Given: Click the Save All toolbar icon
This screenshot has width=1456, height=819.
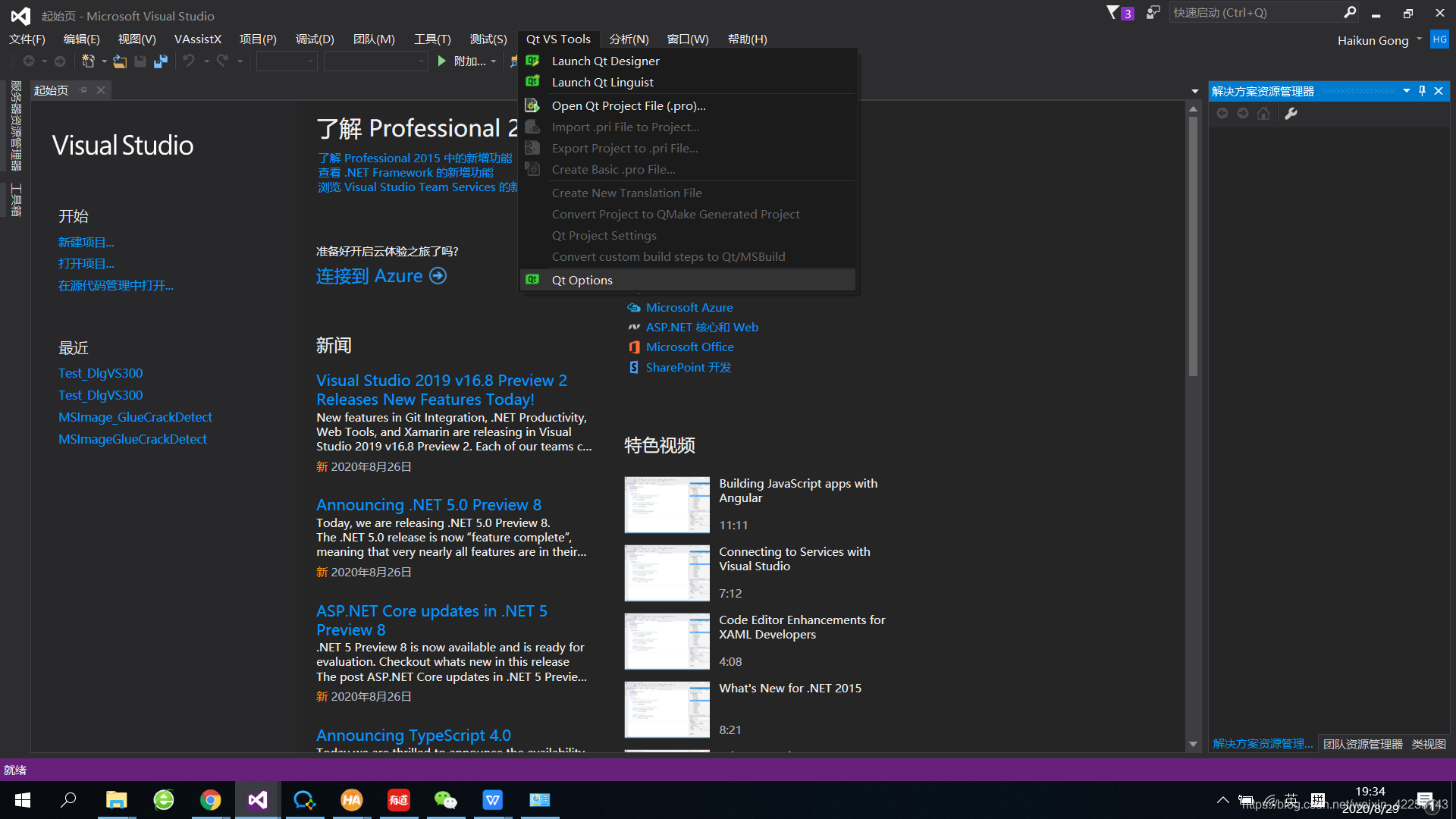Looking at the screenshot, I should point(160,61).
